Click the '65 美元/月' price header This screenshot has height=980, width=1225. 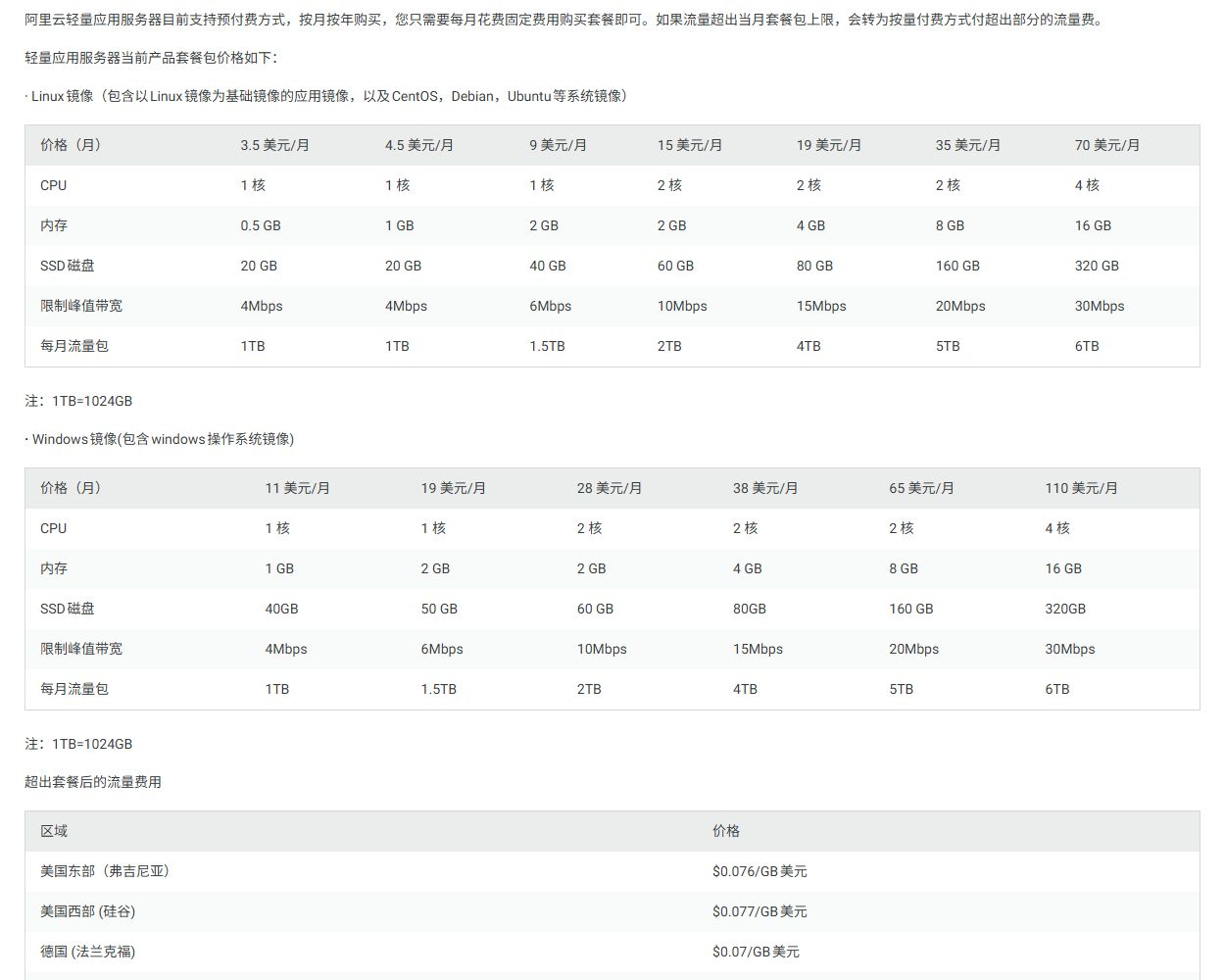click(921, 488)
